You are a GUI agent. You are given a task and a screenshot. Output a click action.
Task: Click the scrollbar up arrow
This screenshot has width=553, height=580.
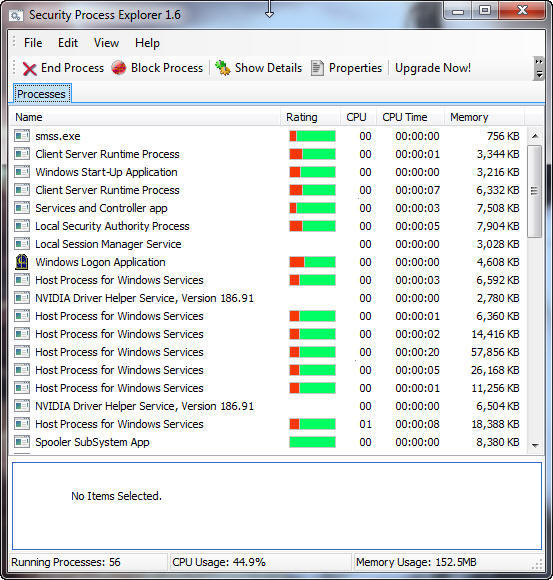click(535, 136)
